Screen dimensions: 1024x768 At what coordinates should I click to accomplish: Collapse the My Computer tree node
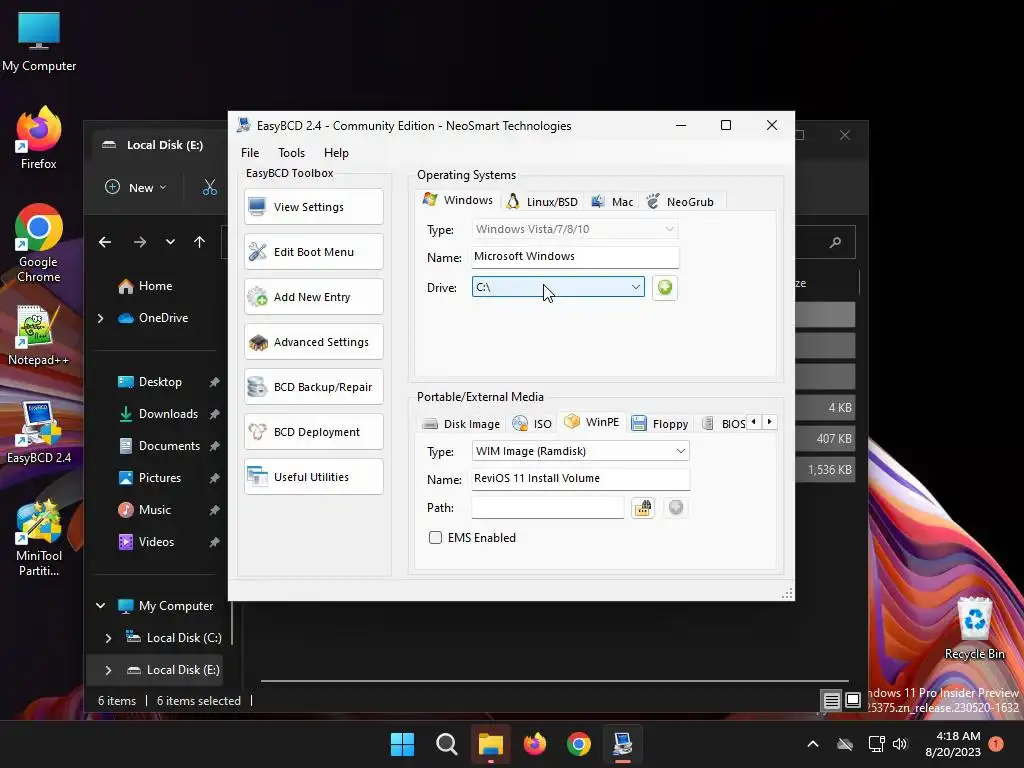[x=101, y=606]
